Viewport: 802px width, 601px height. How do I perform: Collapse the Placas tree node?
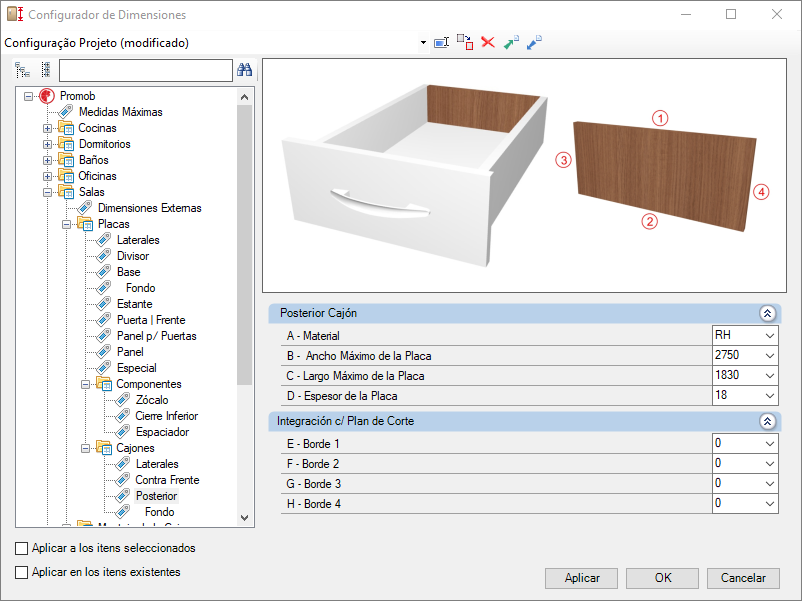[x=66, y=224]
